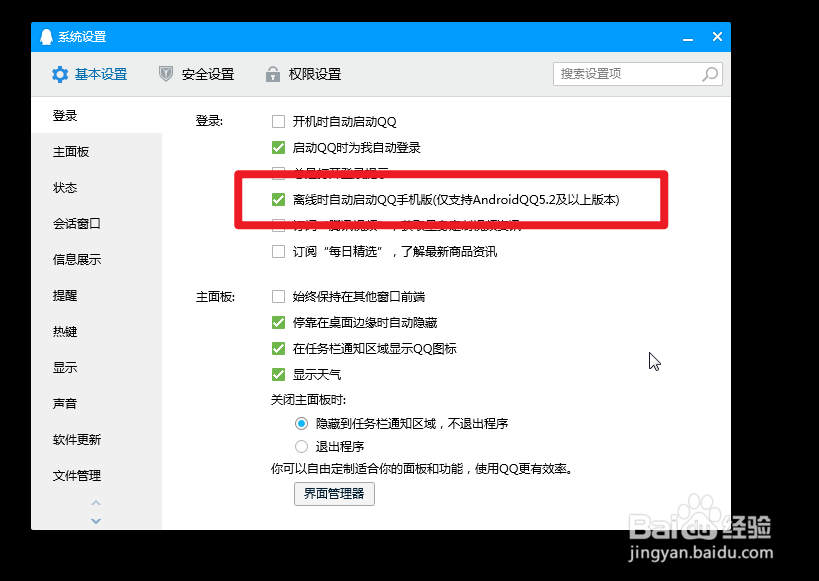Screen dimensions: 819x581
Task: Open 声音 settings in sidebar
Action: pyautogui.click(x=97, y=404)
